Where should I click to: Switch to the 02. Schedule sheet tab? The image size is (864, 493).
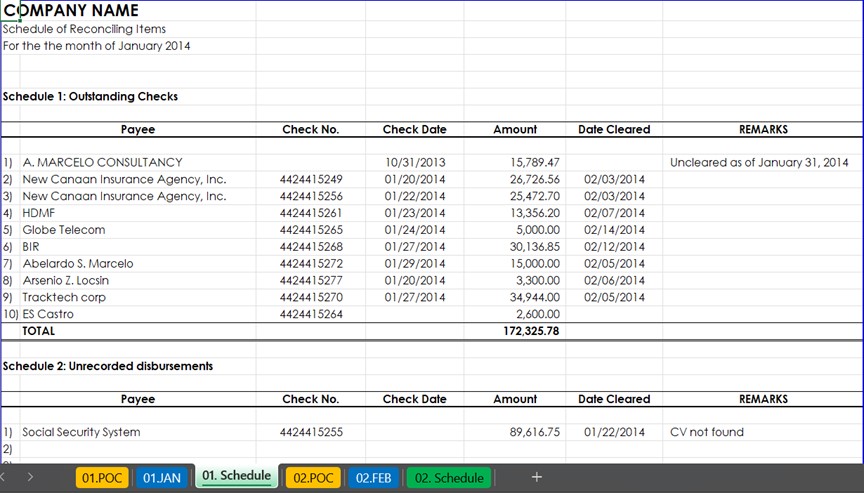pyautogui.click(x=449, y=478)
